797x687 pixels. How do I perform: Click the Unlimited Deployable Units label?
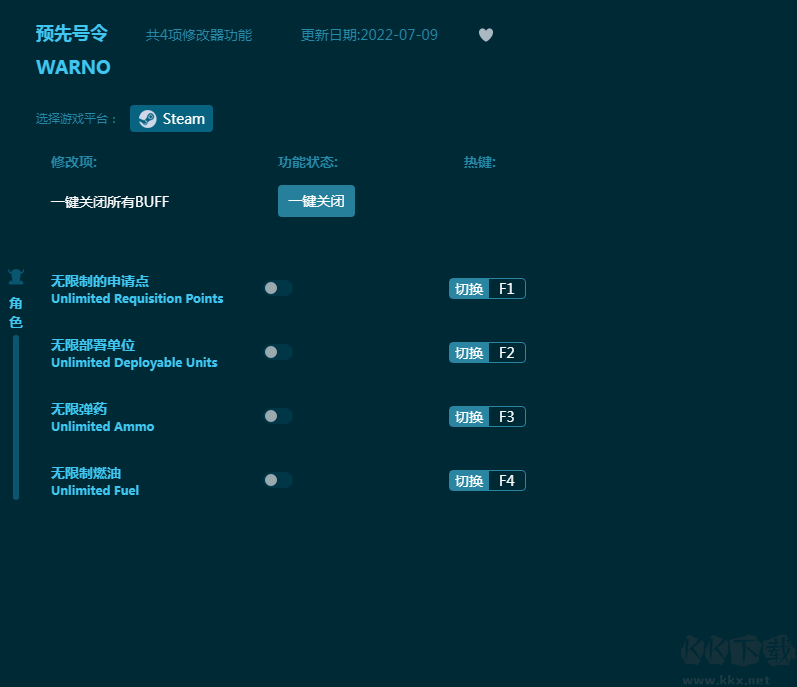[x=134, y=363]
